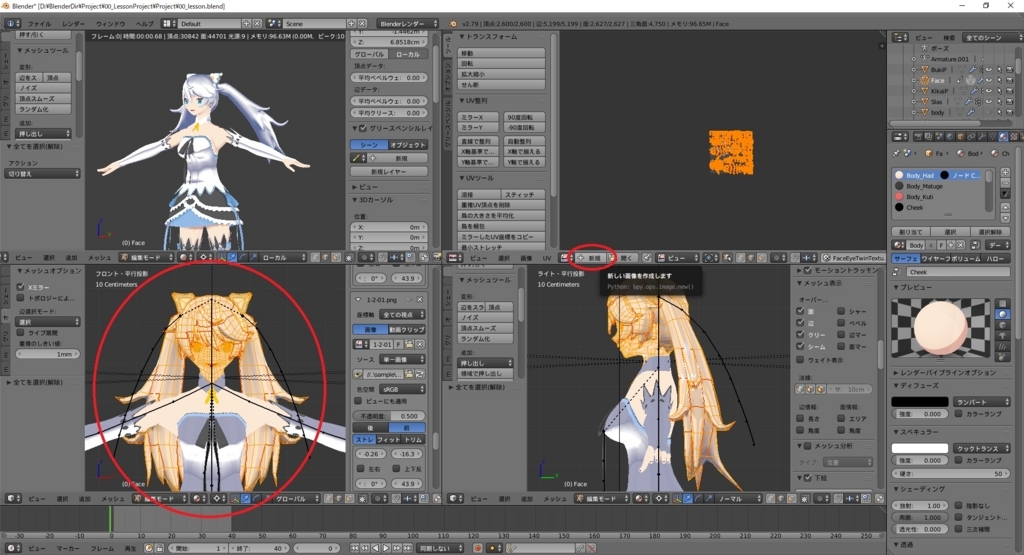
Task: Click the 新規 new image button
Action: coord(590,258)
